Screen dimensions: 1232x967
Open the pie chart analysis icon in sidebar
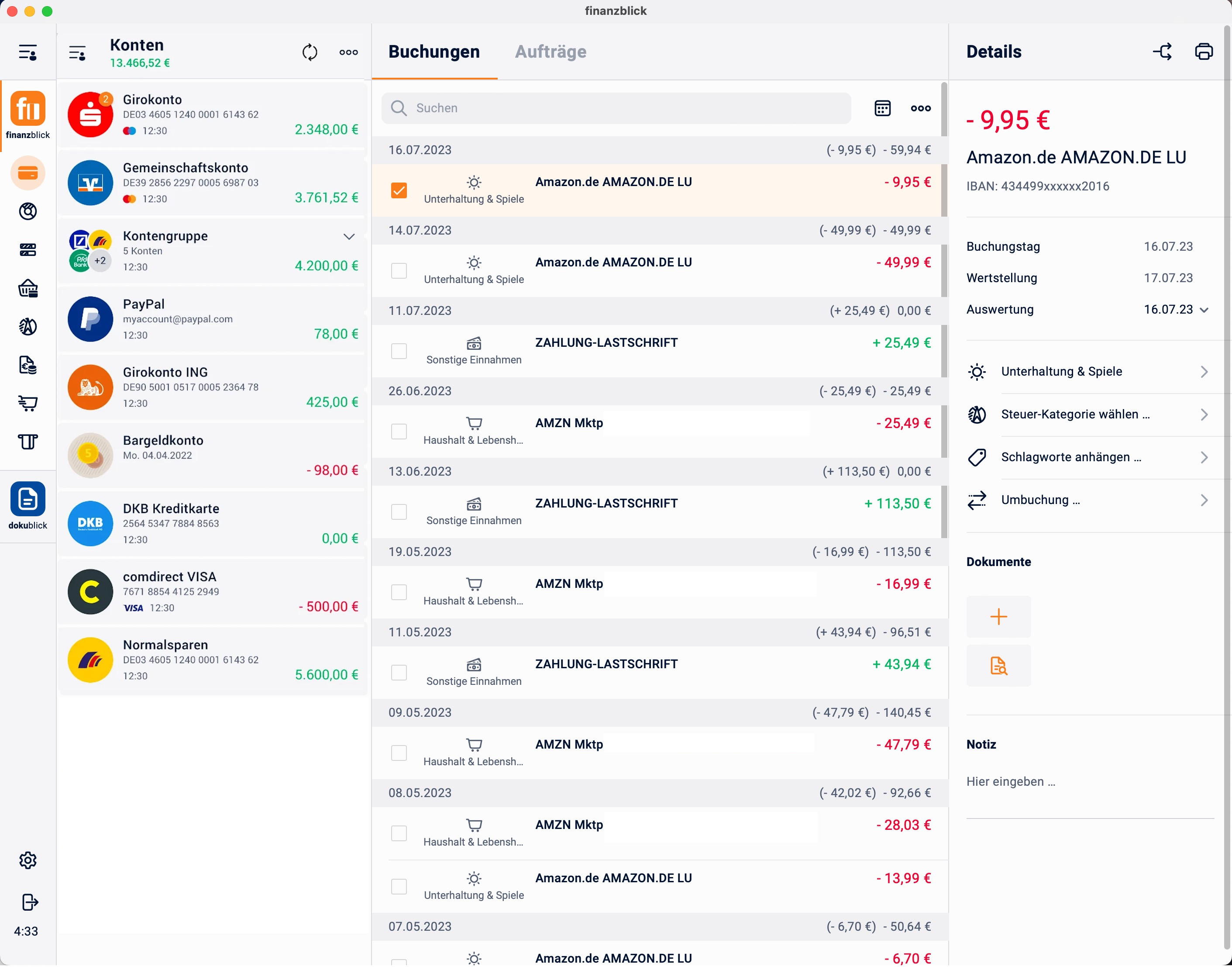click(x=28, y=211)
